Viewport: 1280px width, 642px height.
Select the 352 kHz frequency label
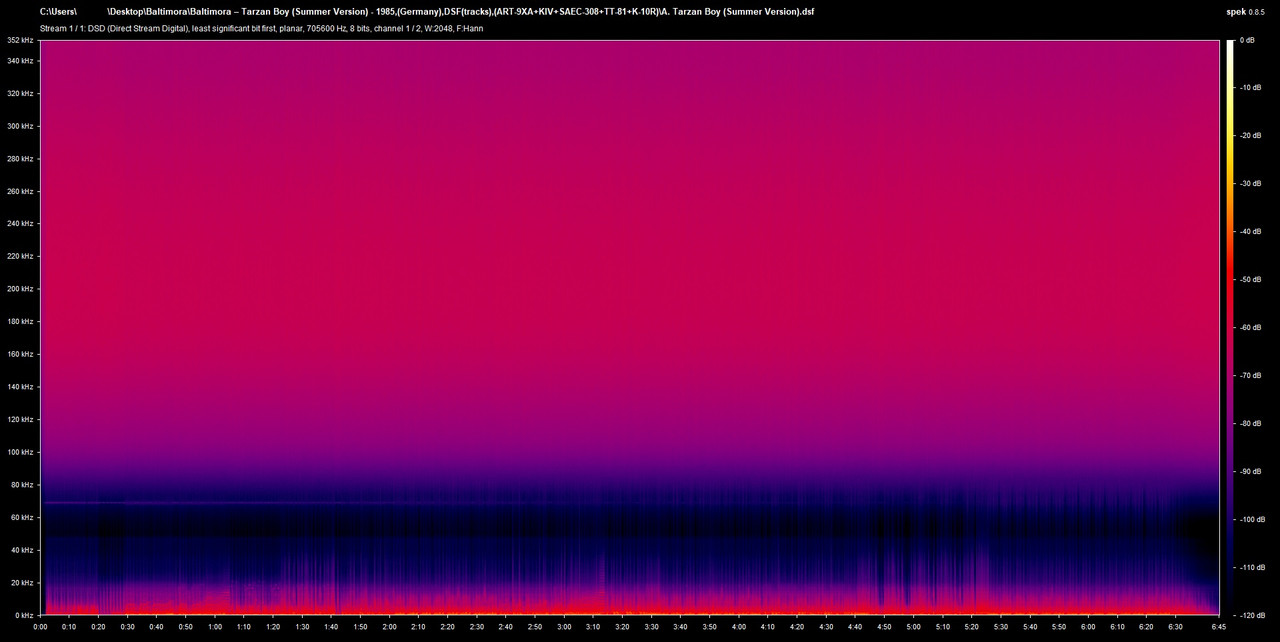(21, 41)
